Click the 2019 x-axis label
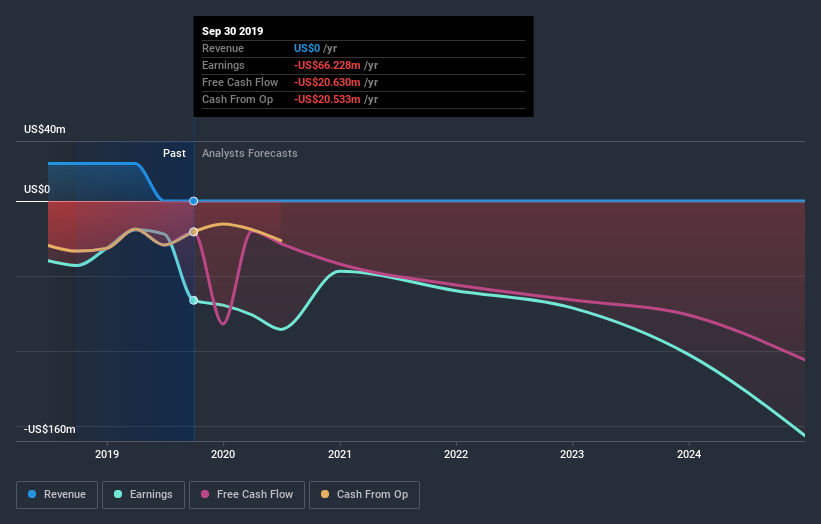 click(107, 454)
